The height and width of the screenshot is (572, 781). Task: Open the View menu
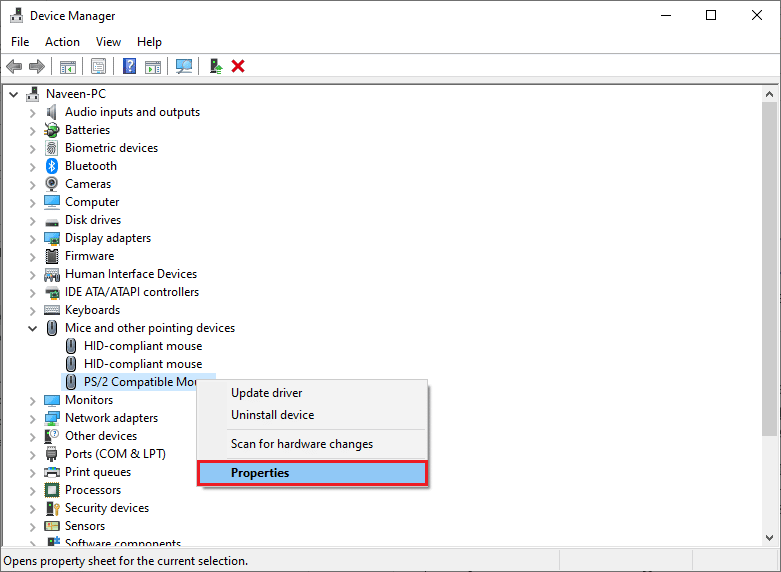point(108,42)
